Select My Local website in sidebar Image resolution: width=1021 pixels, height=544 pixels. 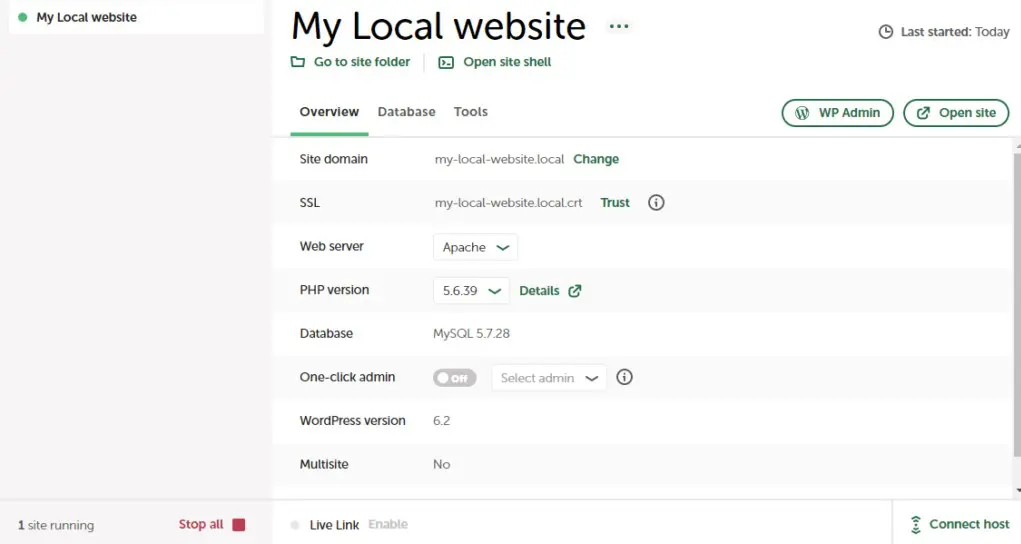coord(86,17)
